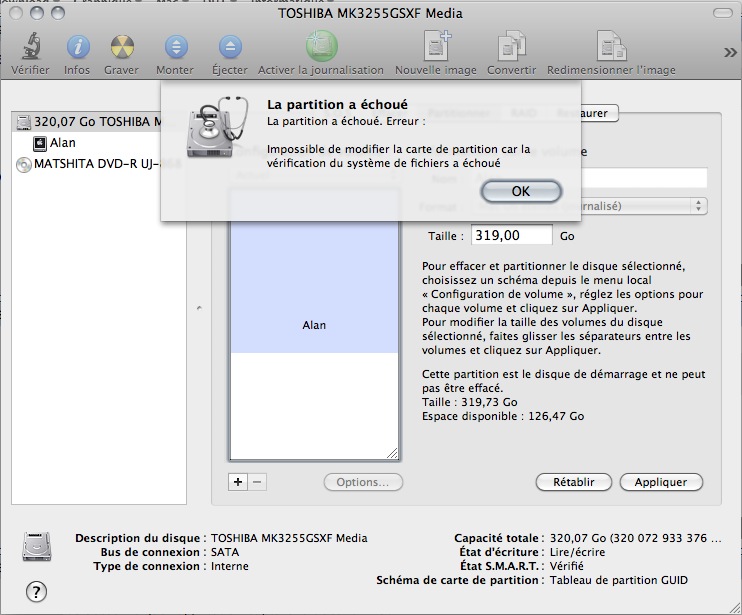742x615 pixels.
Task: Click the Rétablir button
Action: (x=574, y=482)
